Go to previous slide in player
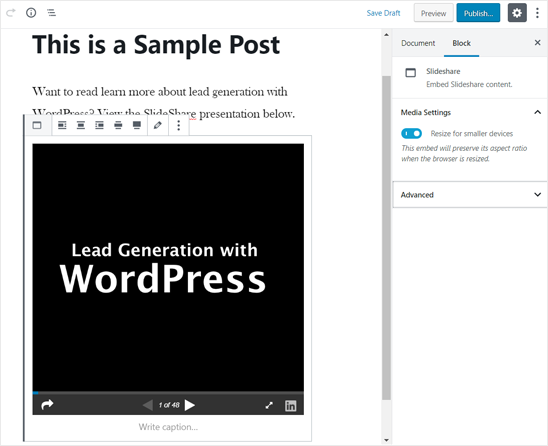This screenshot has height=446, width=548. coord(148,405)
